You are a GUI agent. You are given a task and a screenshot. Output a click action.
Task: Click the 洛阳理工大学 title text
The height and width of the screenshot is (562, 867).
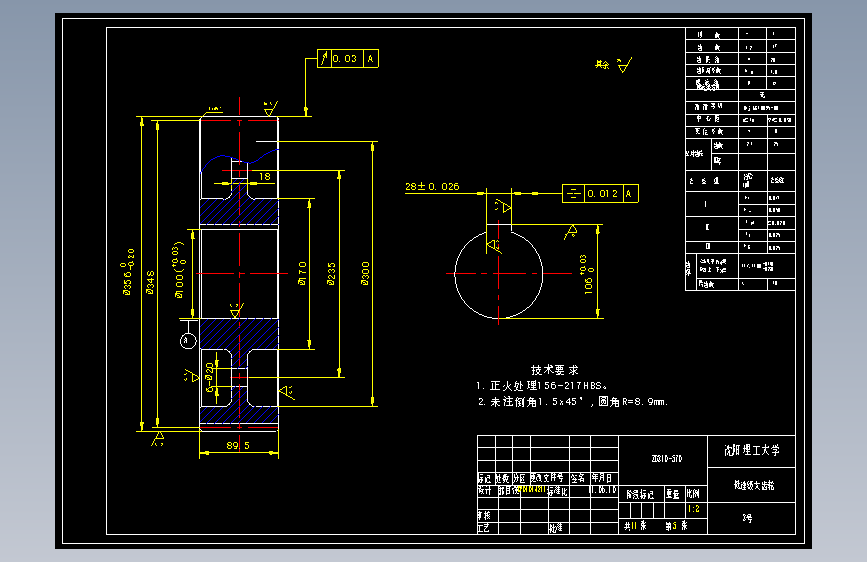point(752,450)
